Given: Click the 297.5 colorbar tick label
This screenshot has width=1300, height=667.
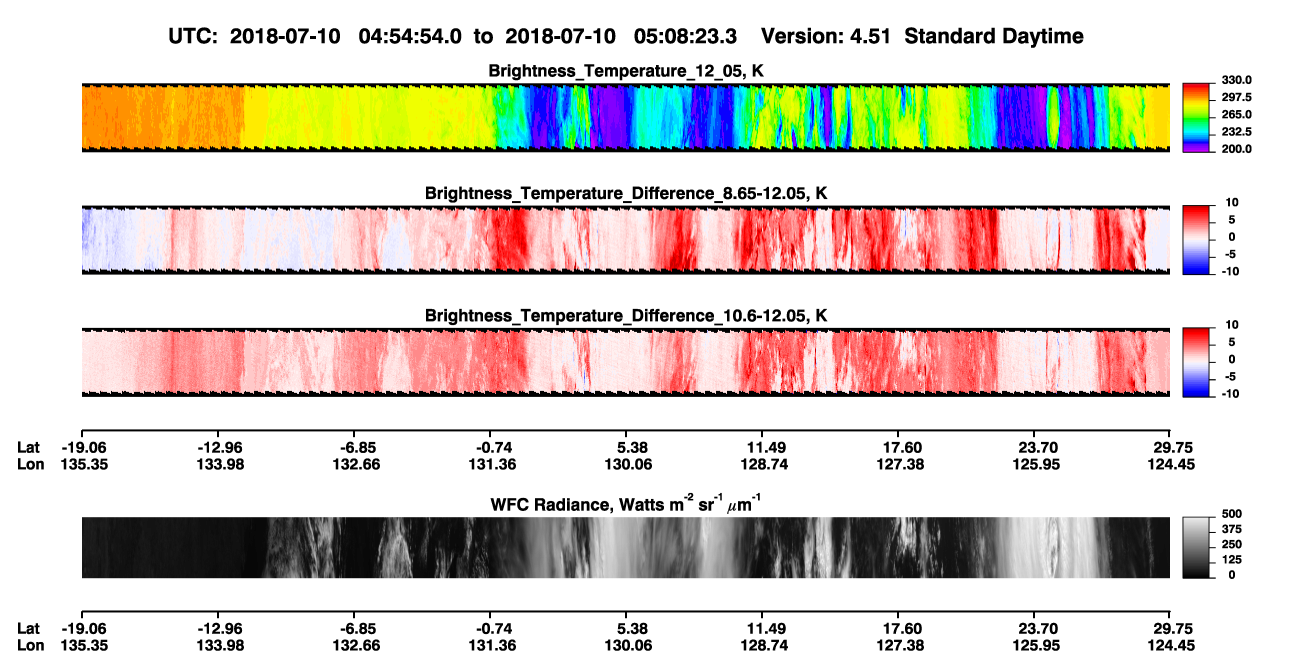Looking at the screenshot, I should (x=1236, y=98).
